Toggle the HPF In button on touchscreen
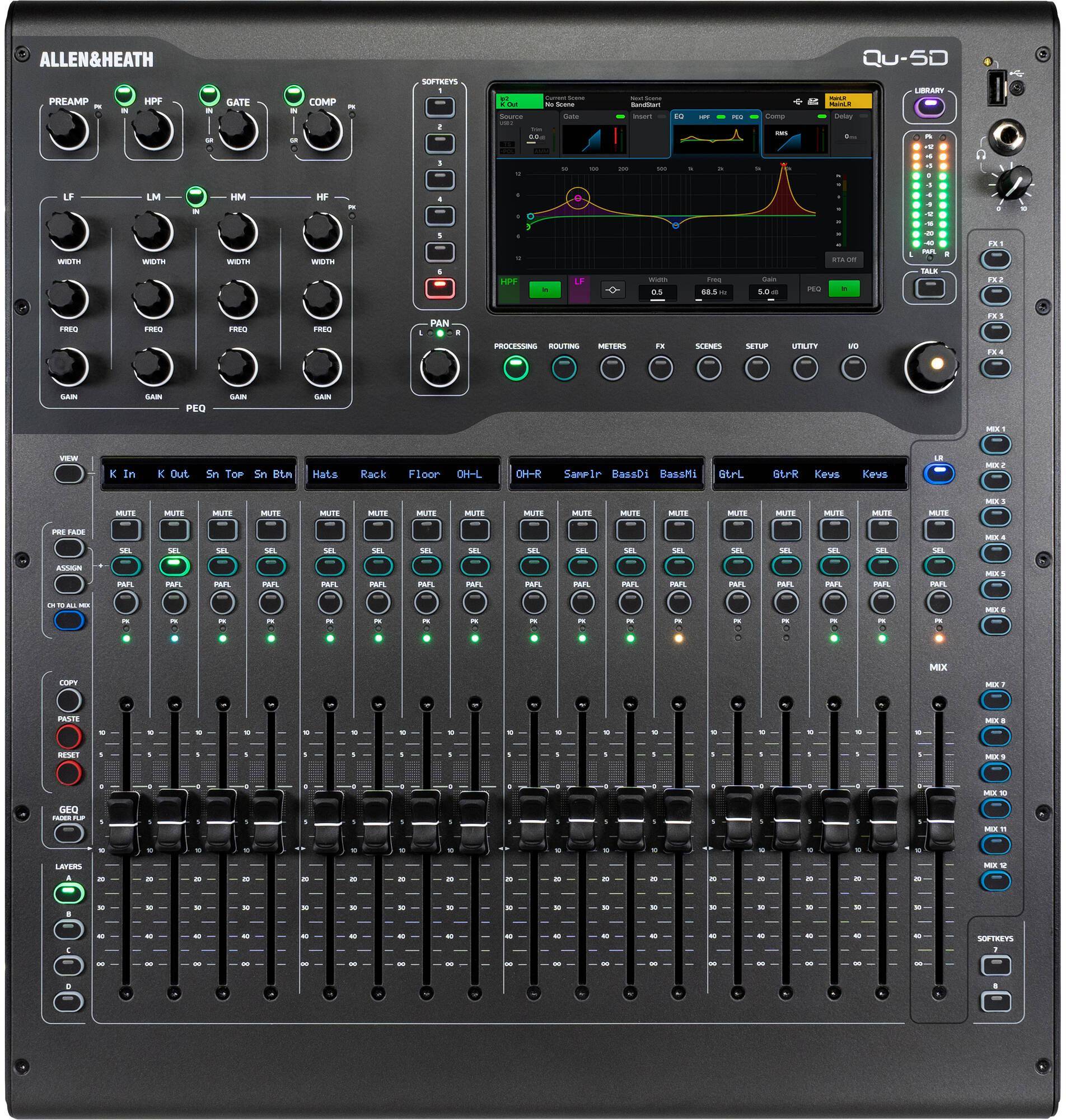1066x1120 pixels. (x=545, y=289)
